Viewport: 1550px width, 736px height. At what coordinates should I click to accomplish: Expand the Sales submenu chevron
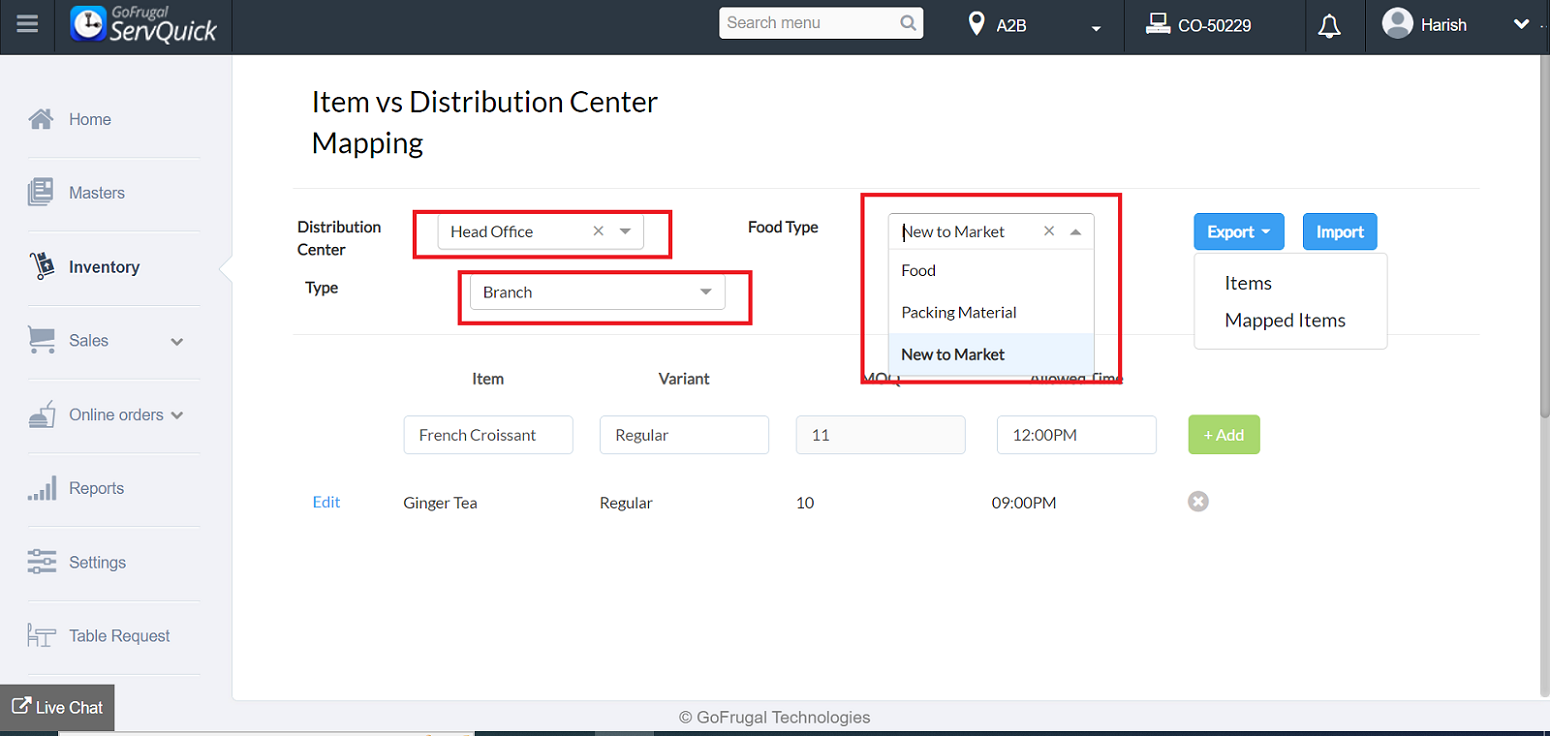click(177, 342)
